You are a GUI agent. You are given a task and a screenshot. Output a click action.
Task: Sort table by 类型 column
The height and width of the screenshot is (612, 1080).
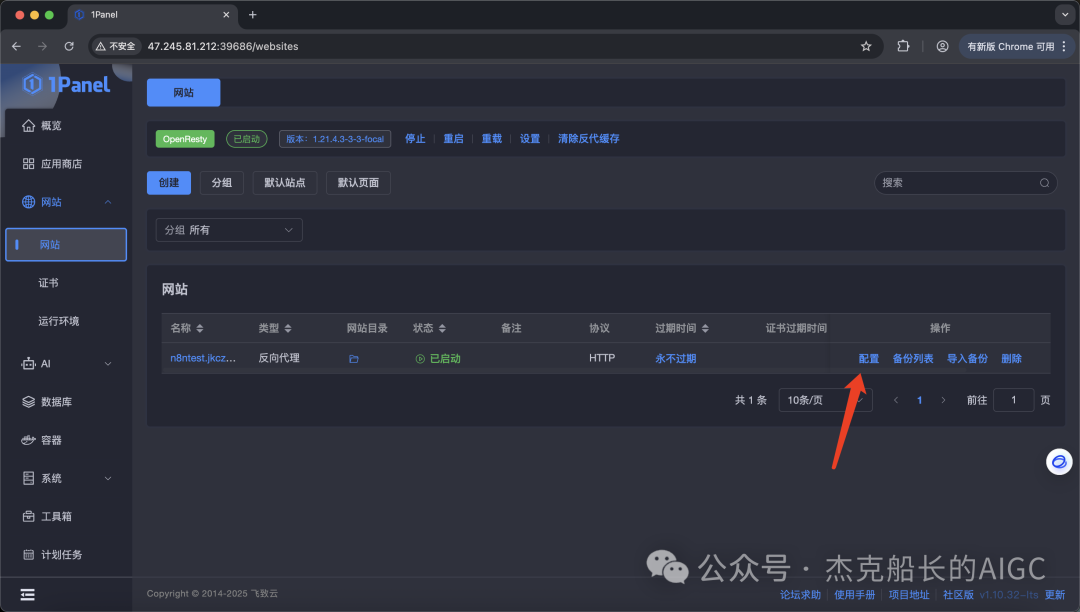point(288,328)
